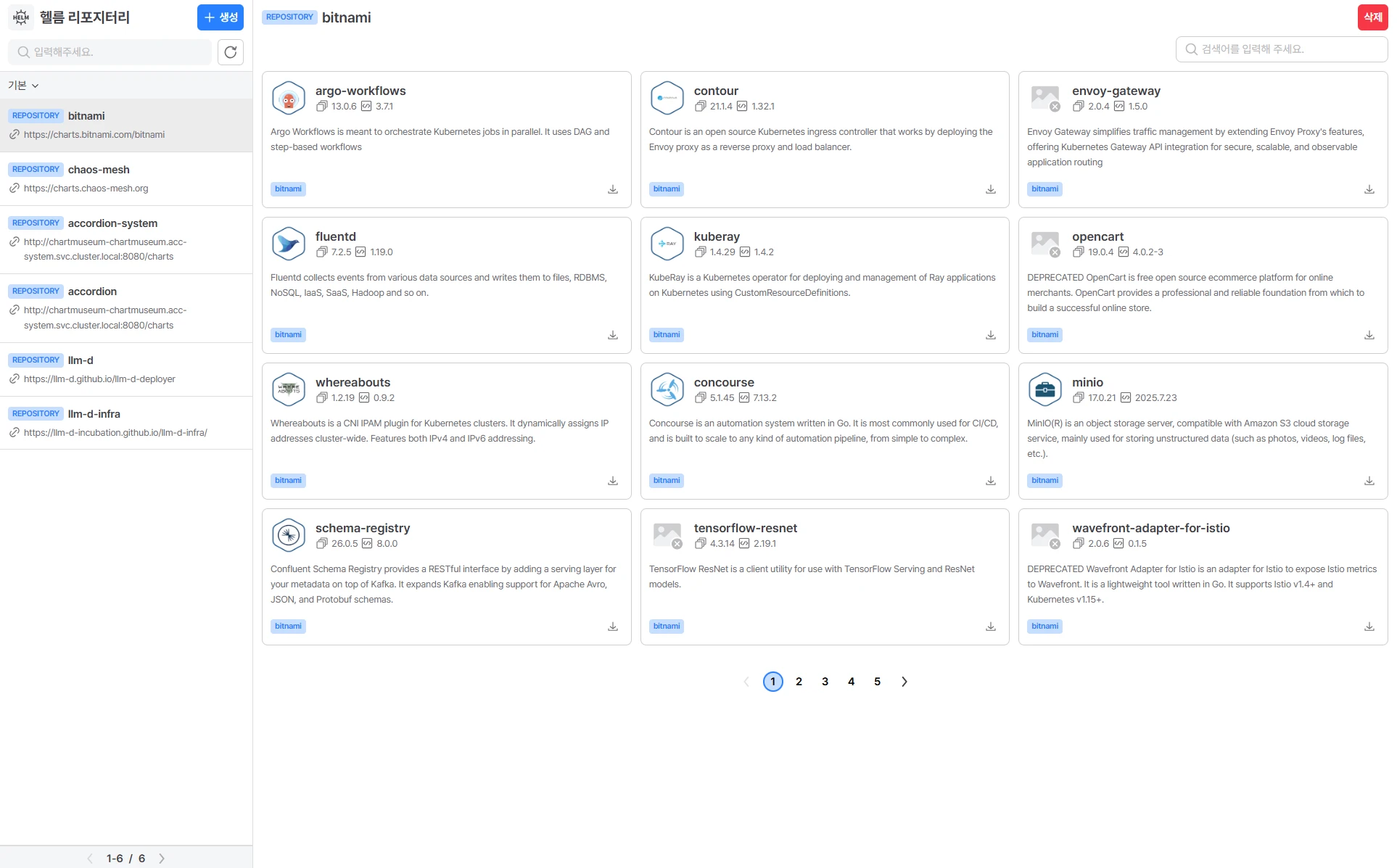1397x868 pixels.
Task: Click bitnami tag on kuberay card
Action: point(667,335)
